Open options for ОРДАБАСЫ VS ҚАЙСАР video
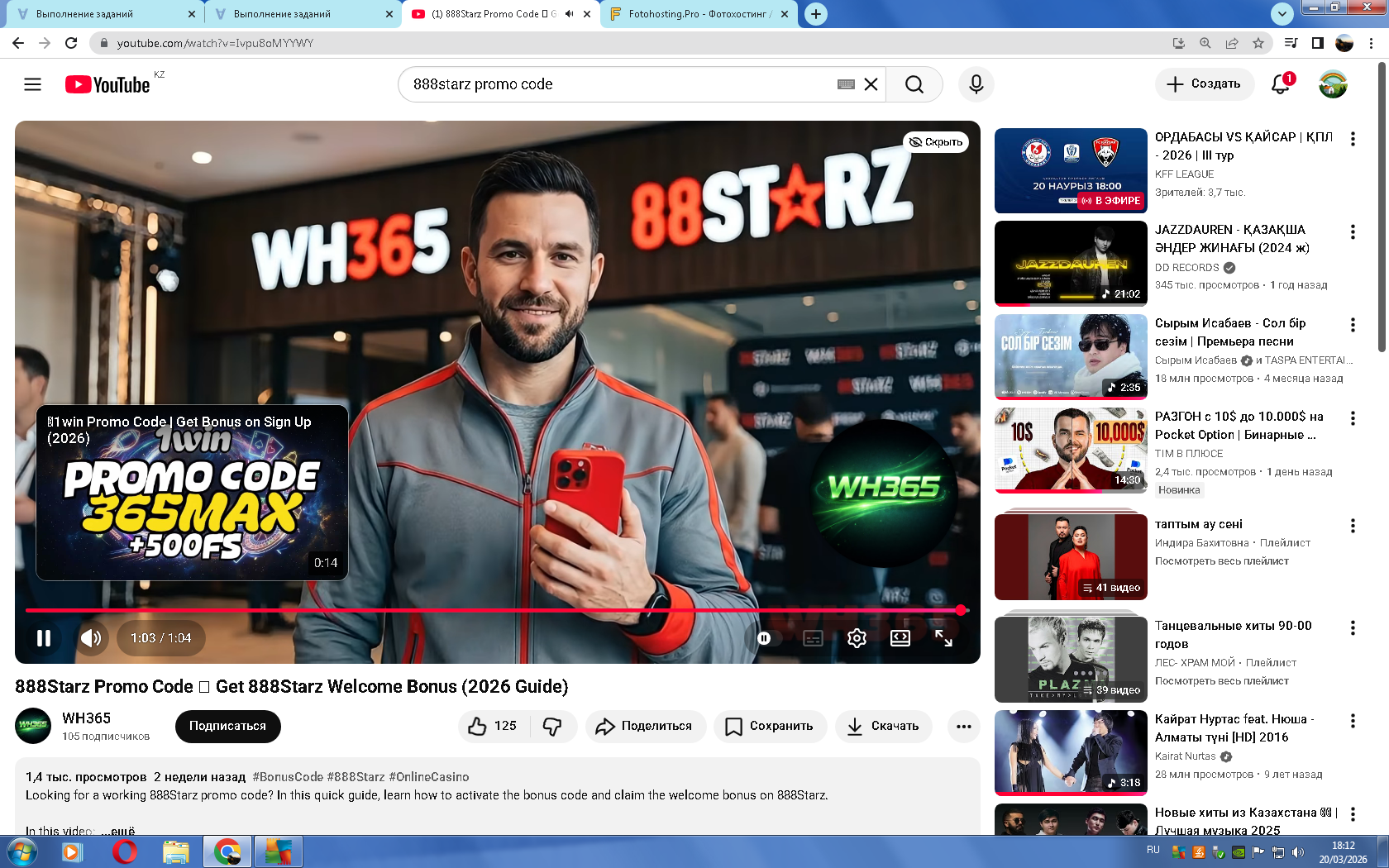Viewport: 1389px width, 868px height. pos(1353,139)
